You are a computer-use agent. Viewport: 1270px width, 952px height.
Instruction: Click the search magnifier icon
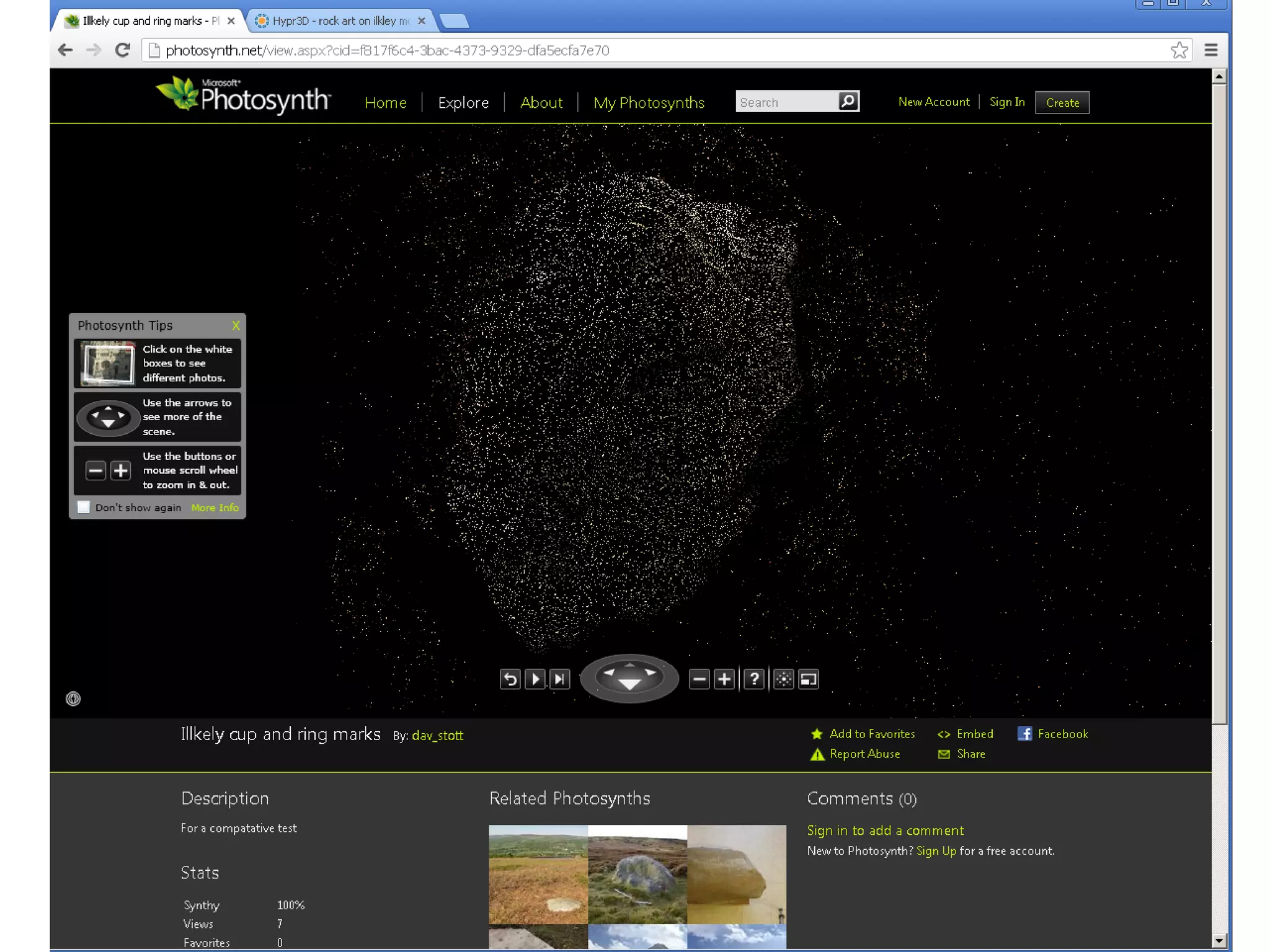coord(848,101)
